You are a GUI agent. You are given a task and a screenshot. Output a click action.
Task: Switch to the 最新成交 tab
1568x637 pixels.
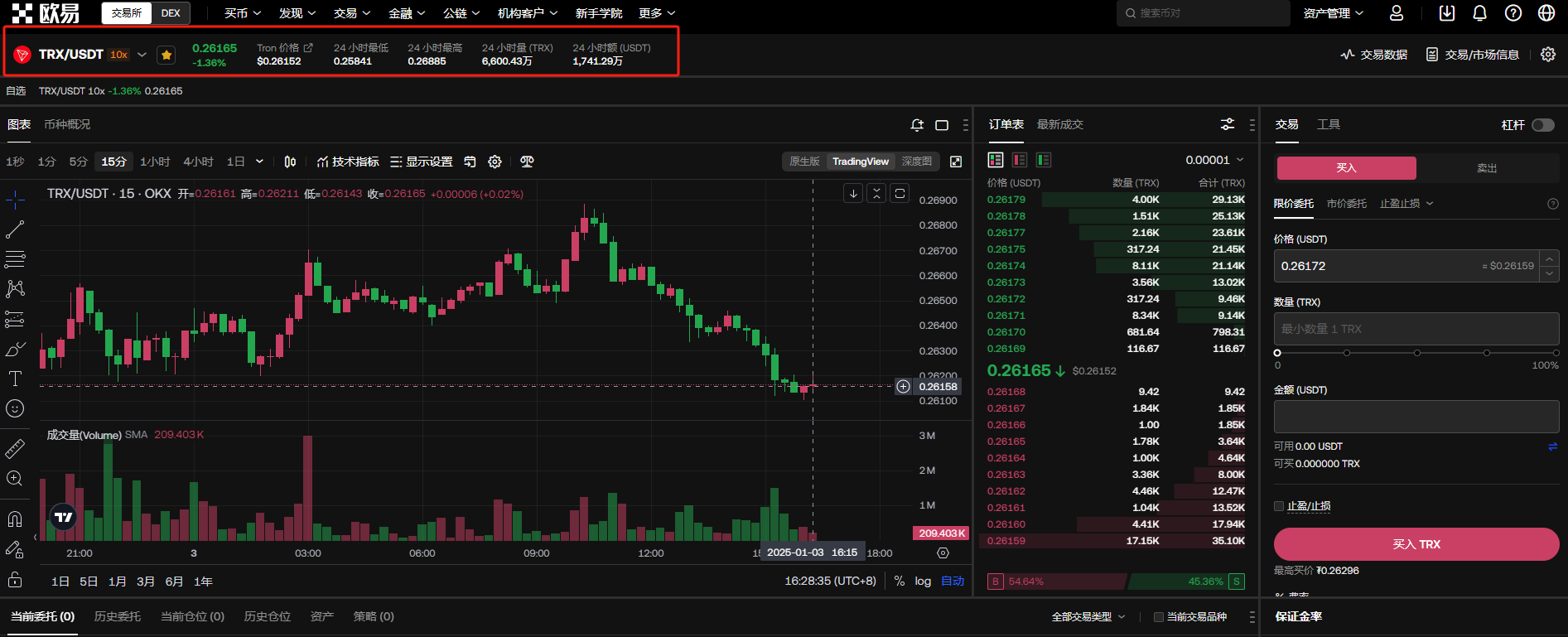(1059, 124)
